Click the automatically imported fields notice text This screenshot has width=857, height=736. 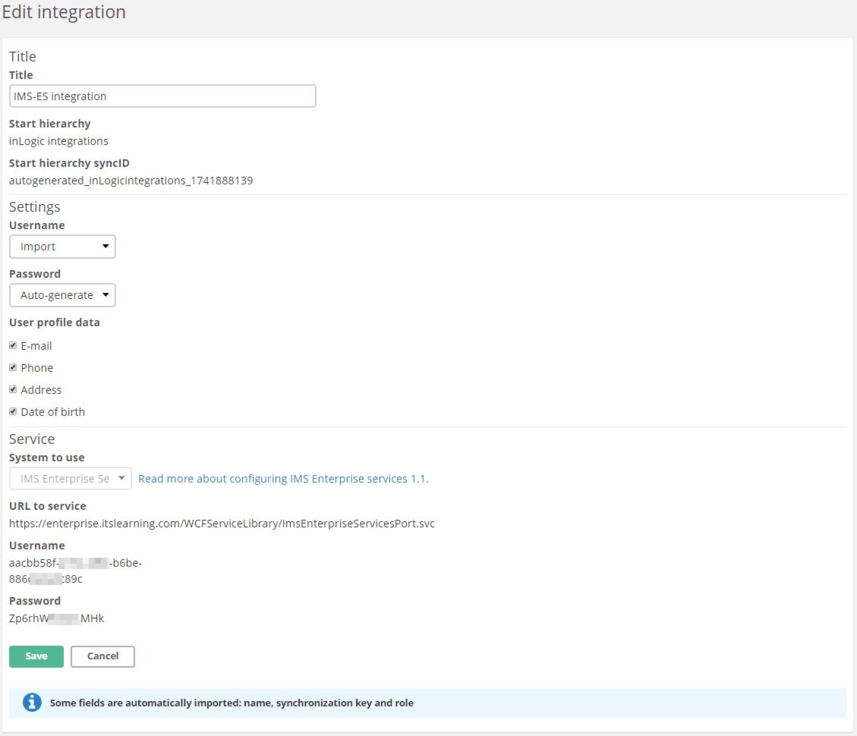tap(231, 703)
